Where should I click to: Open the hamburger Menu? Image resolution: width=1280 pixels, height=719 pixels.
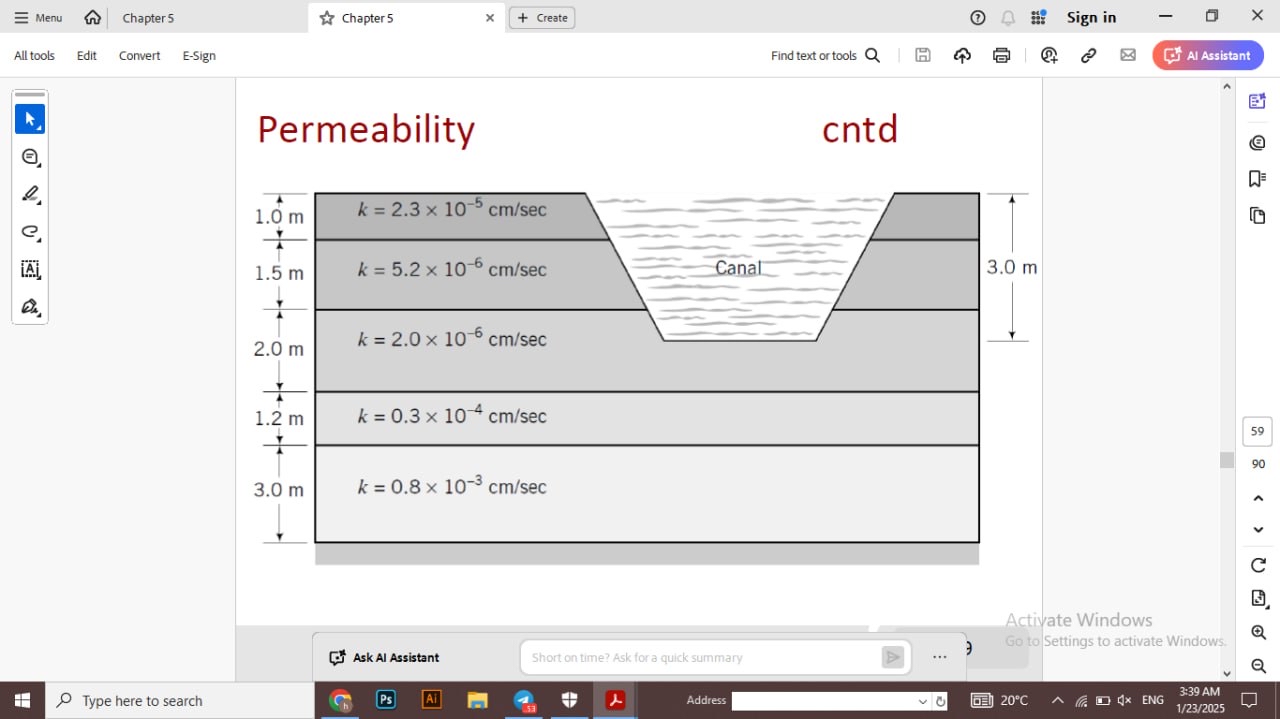38,18
